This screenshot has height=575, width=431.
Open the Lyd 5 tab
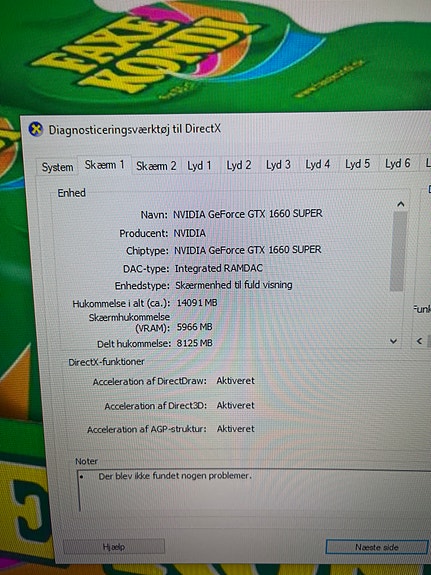[x=358, y=164]
